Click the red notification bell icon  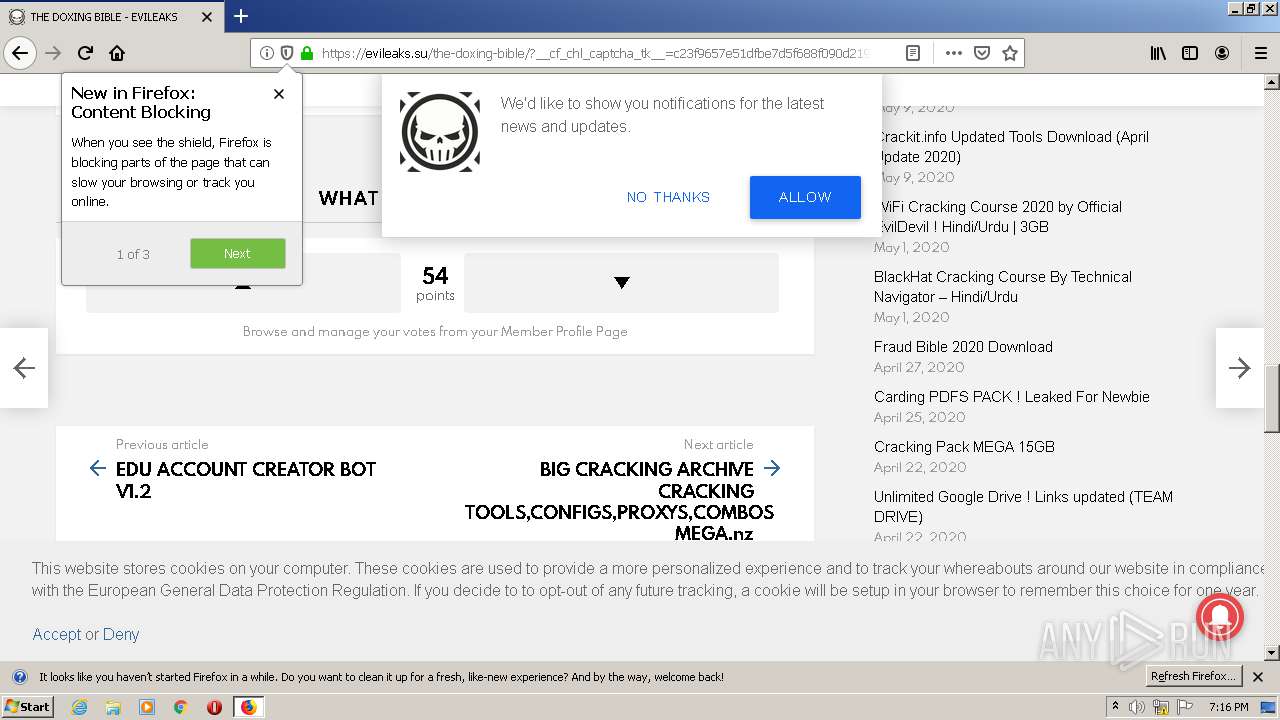1219,615
